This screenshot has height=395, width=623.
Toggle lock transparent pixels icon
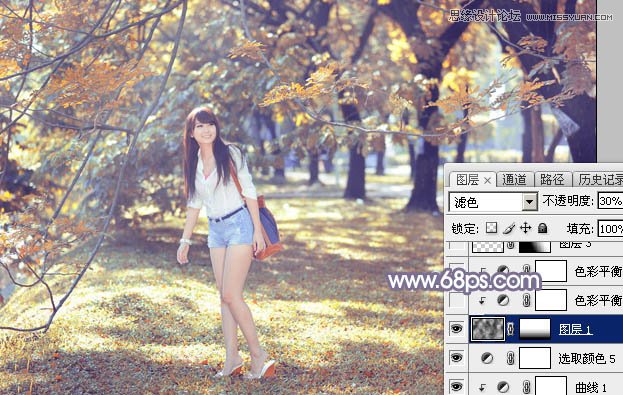click(x=491, y=228)
